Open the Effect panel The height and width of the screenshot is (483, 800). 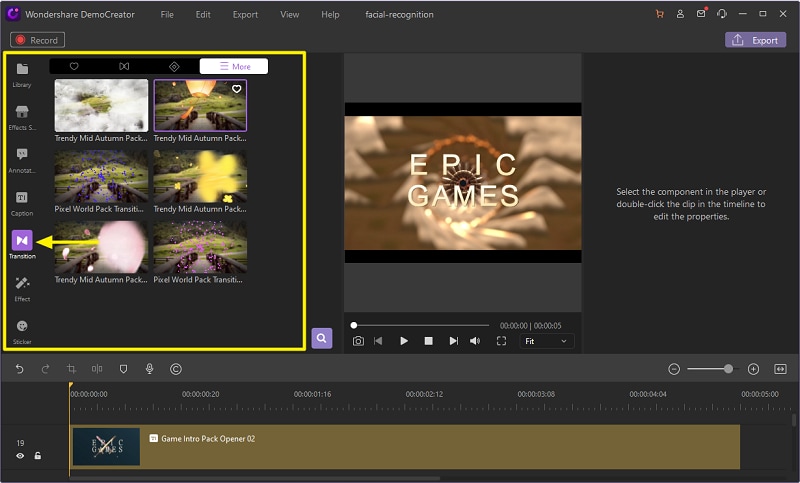[22, 289]
